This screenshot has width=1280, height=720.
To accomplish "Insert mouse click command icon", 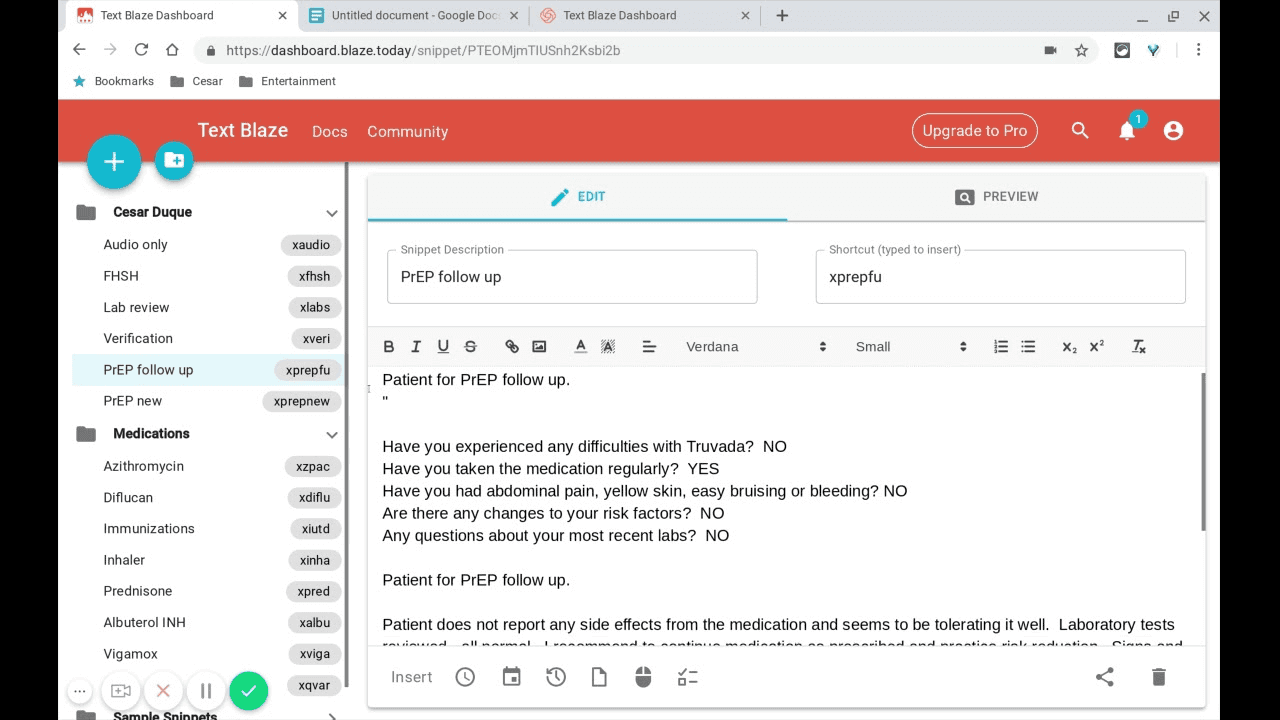I will 643,677.
